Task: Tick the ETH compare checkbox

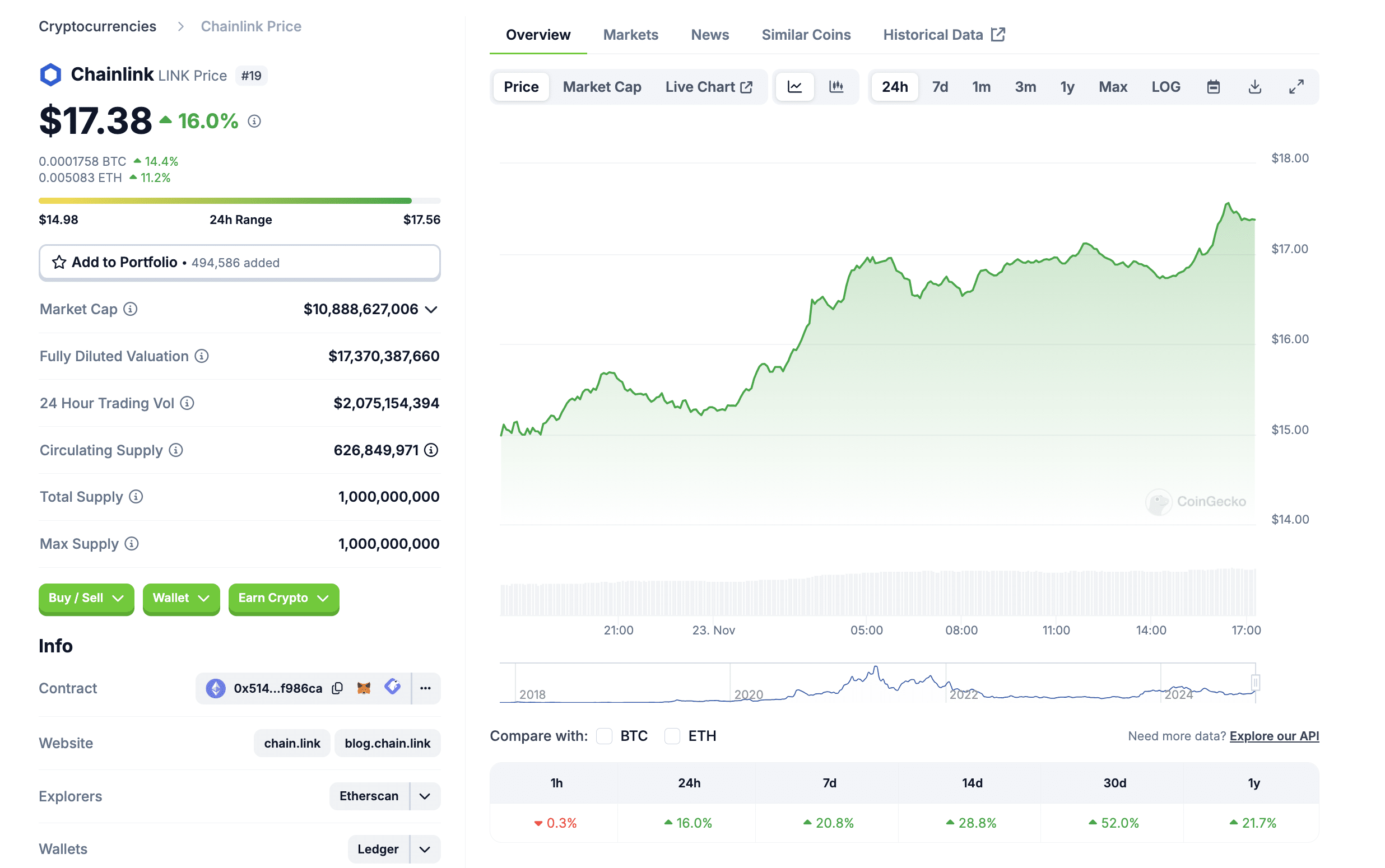Action: [x=672, y=736]
